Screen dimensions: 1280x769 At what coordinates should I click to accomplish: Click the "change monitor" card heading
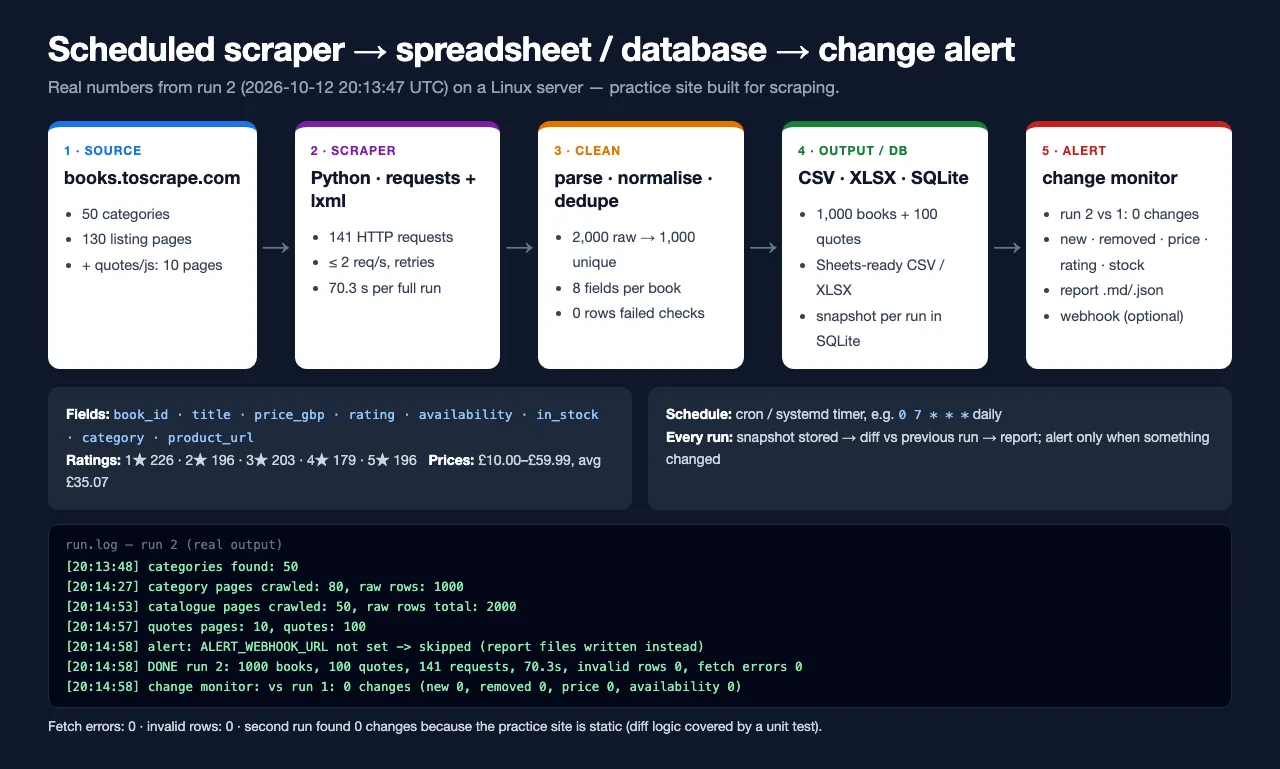pos(1110,178)
